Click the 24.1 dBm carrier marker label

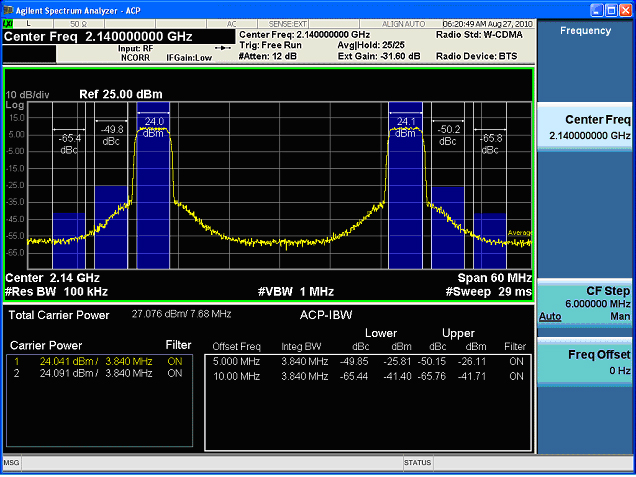click(406, 127)
